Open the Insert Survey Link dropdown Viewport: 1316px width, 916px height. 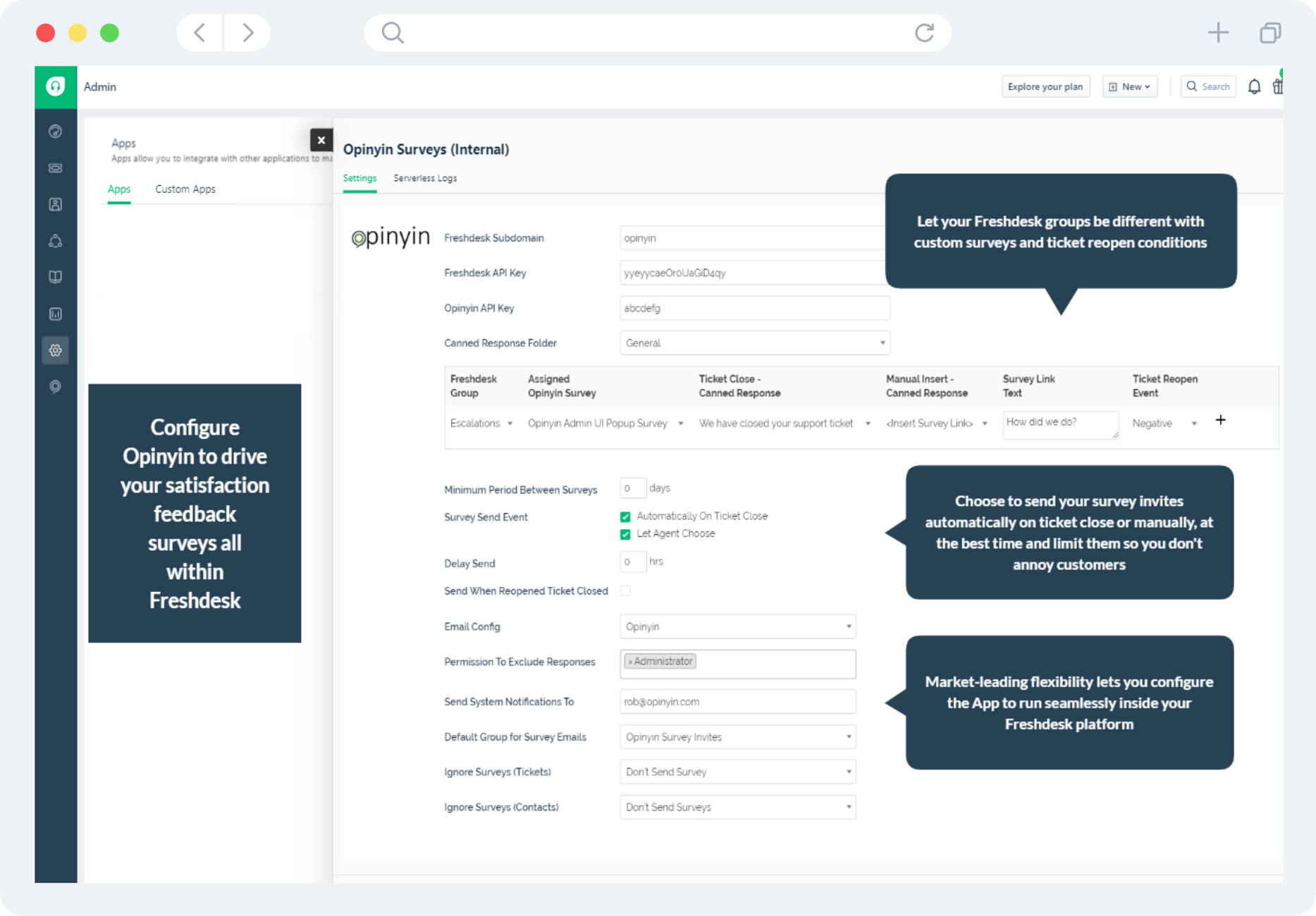pyautogui.click(x=937, y=423)
